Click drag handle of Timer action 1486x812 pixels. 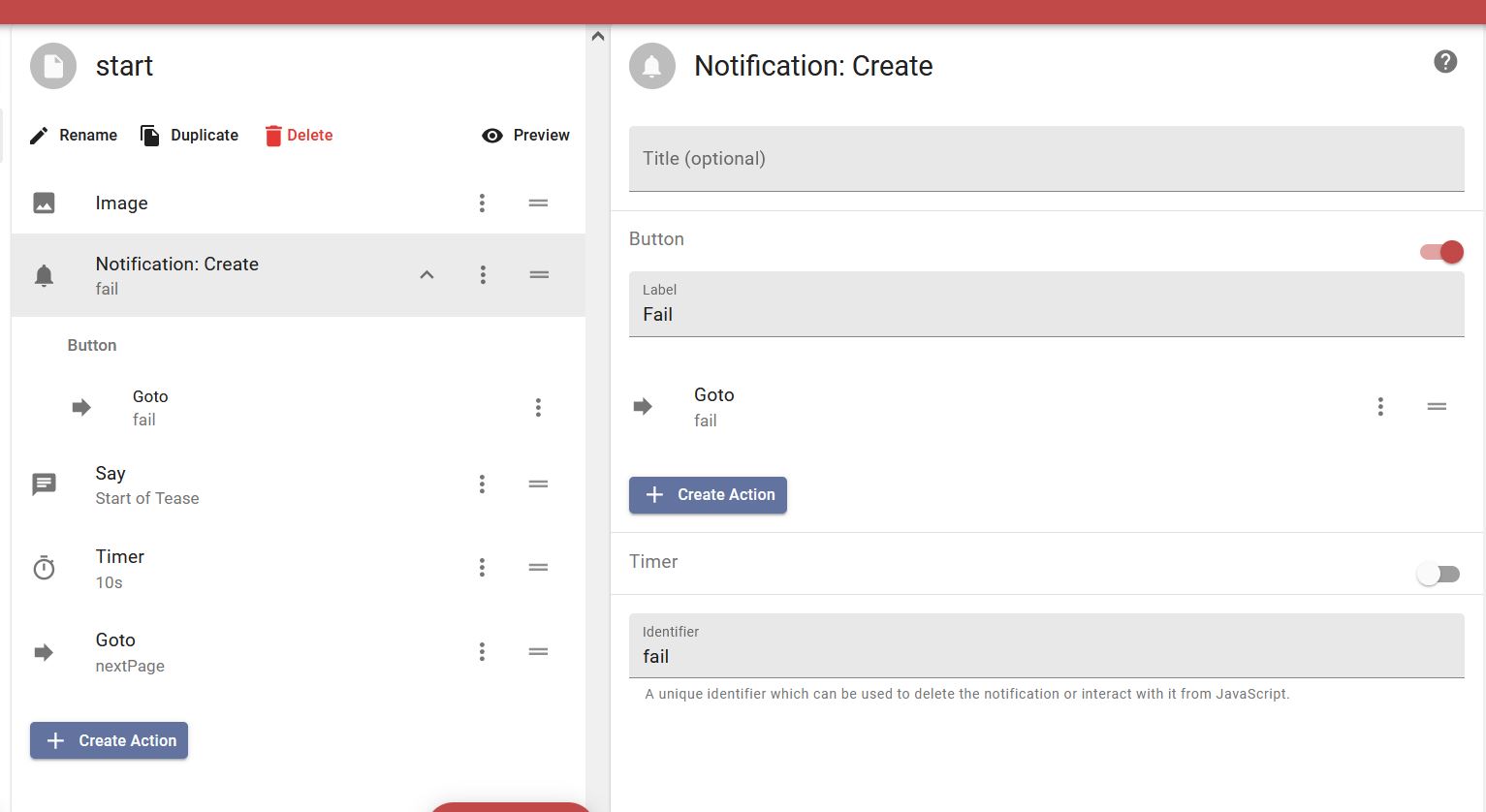coord(538,568)
